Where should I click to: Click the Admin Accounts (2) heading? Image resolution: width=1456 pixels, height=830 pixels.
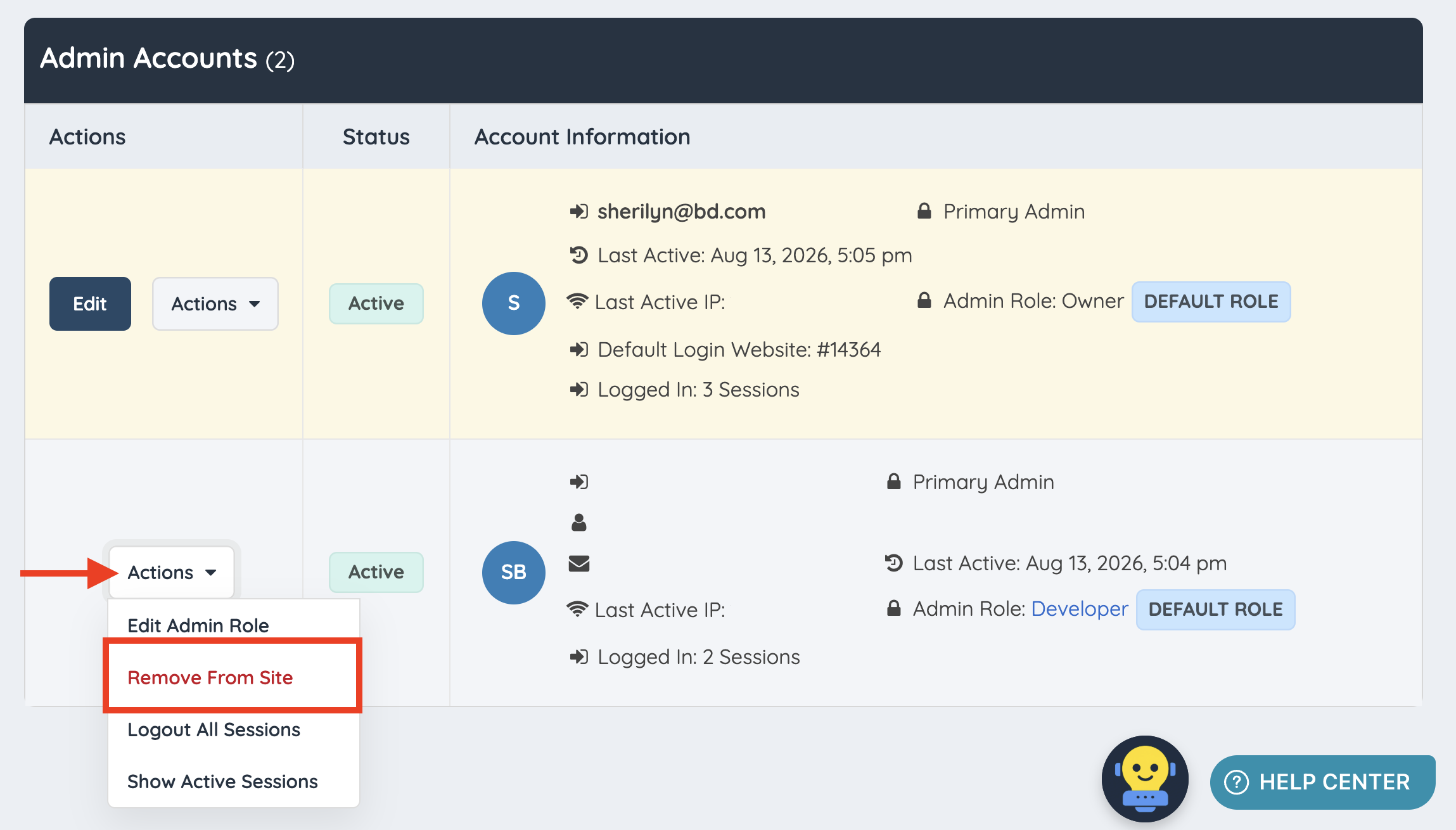(167, 59)
